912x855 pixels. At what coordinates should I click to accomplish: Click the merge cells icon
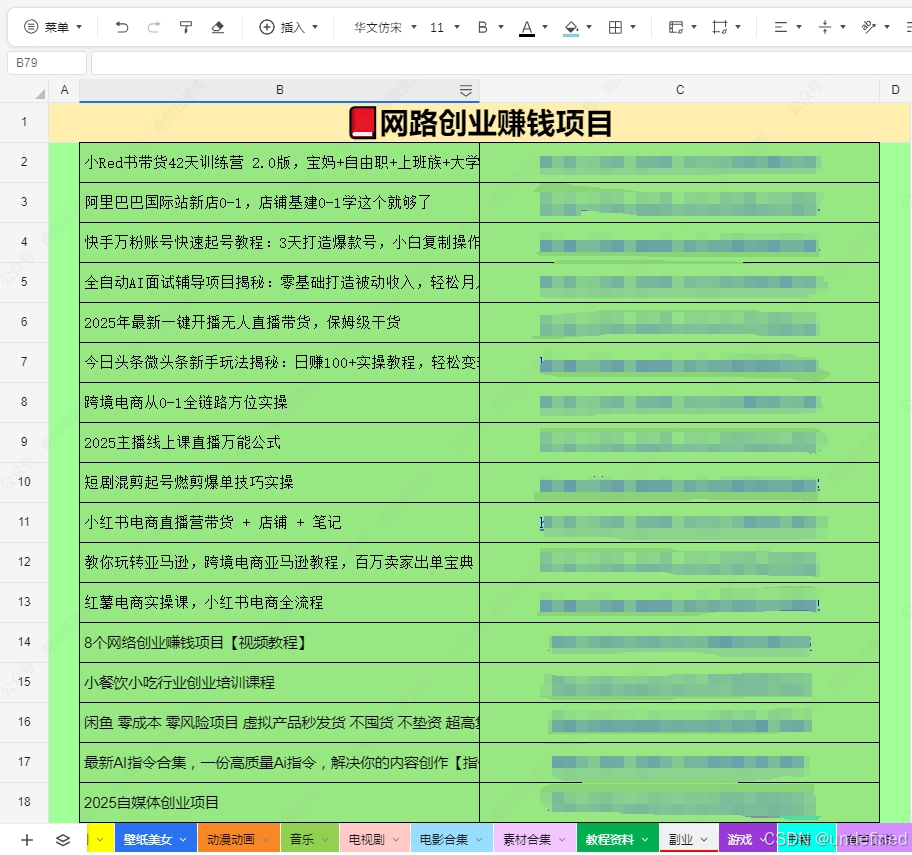click(x=720, y=27)
